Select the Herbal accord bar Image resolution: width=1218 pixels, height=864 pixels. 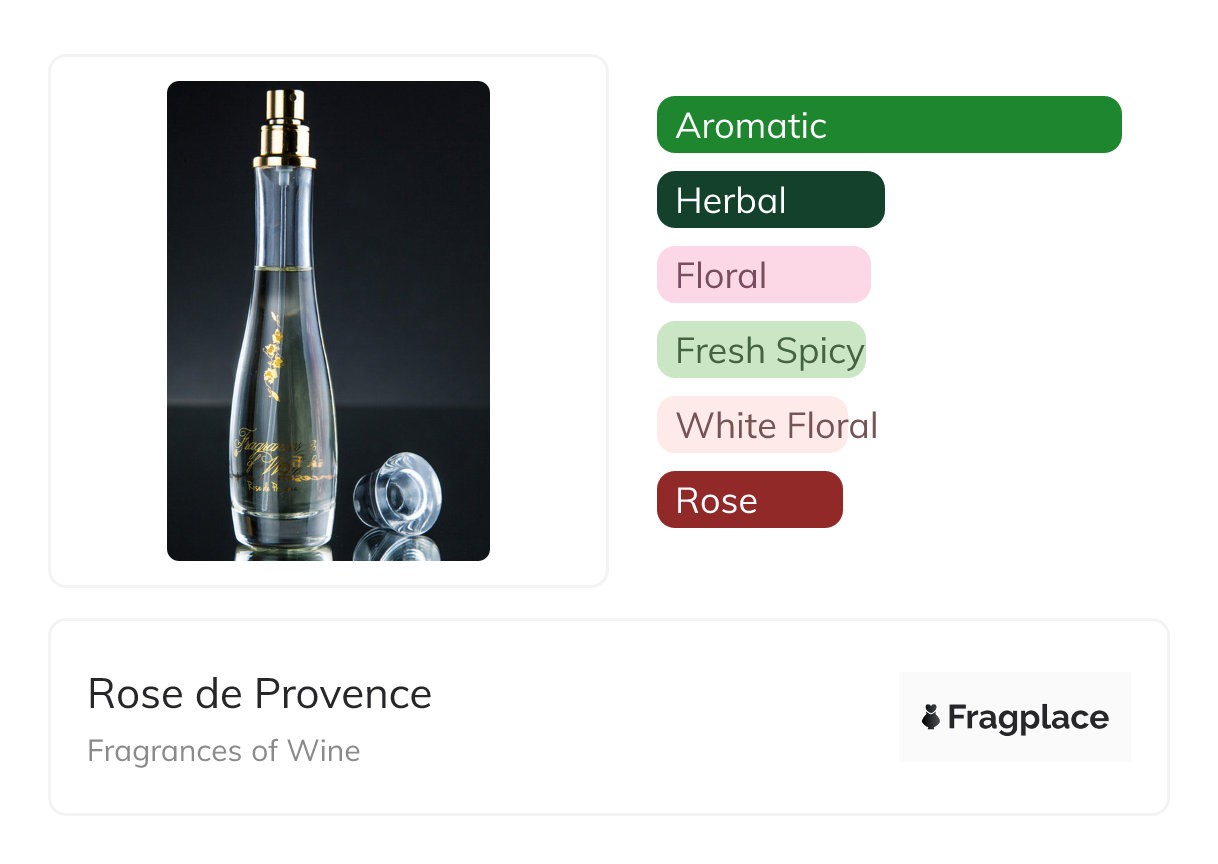(770, 200)
